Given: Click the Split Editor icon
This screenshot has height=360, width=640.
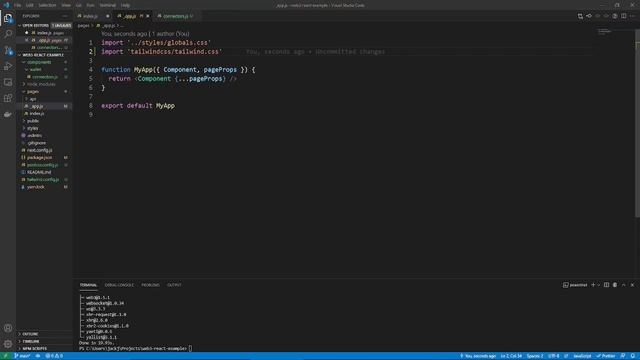Looking at the screenshot, I should (624, 16).
